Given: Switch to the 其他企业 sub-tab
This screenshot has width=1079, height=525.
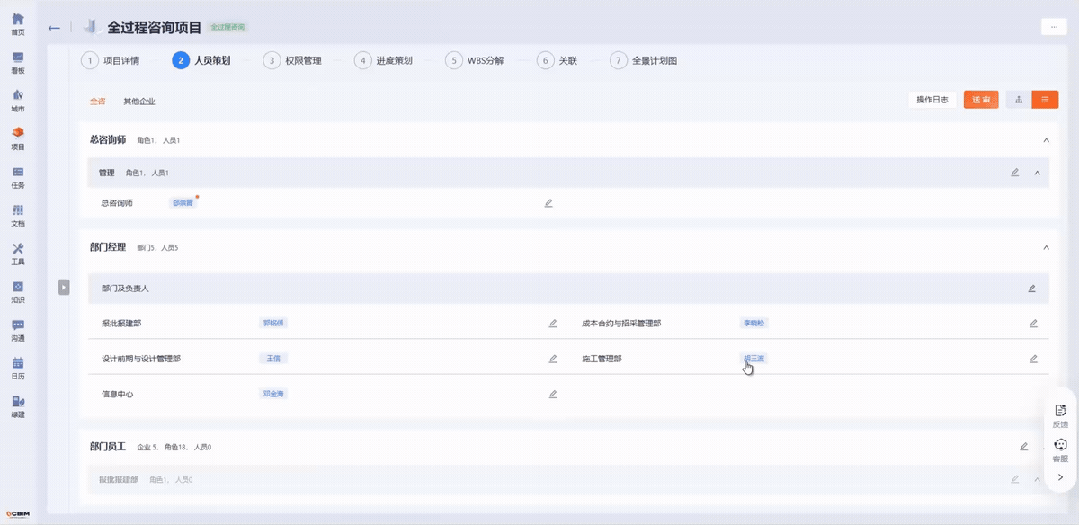Looking at the screenshot, I should [x=140, y=101].
